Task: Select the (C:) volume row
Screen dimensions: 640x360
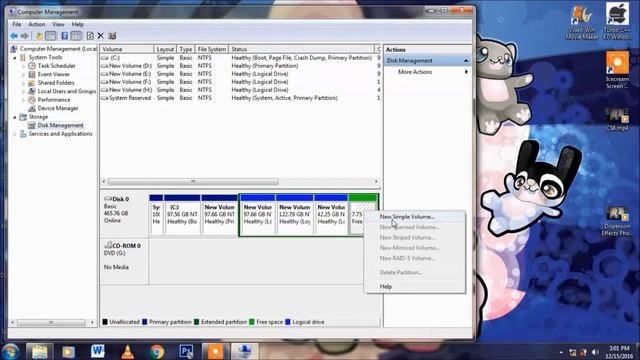Action: tap(241, 58)
